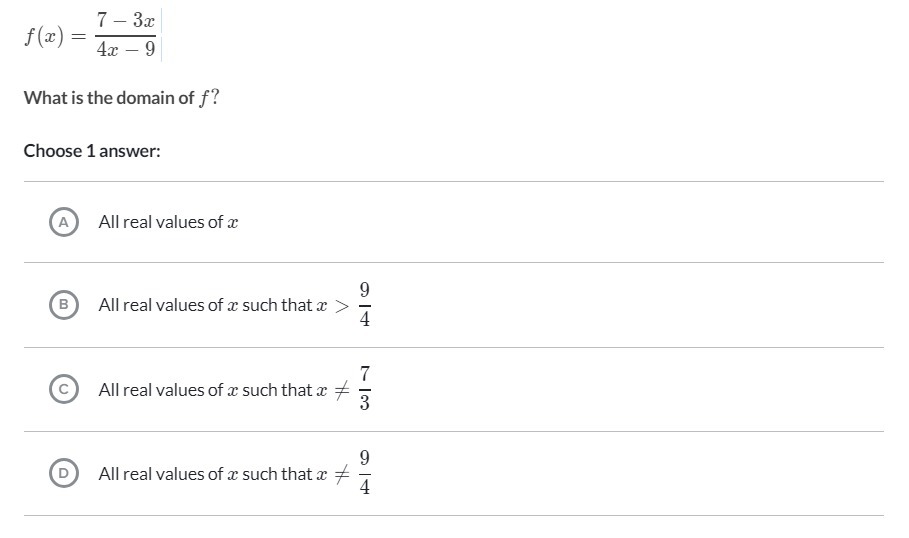Select radio button A

click(64, 222)
